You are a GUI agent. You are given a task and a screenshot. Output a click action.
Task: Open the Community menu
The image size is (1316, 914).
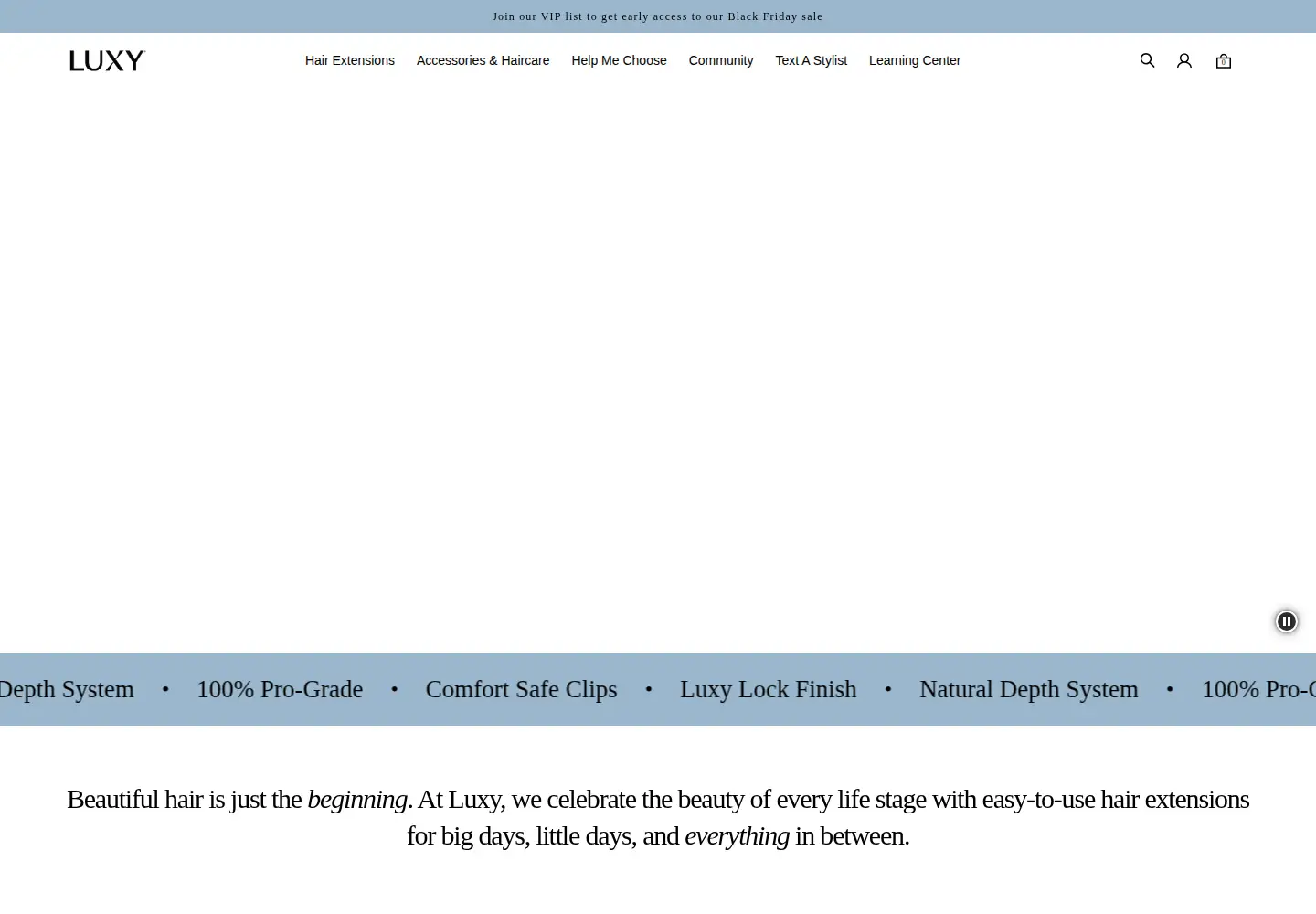[x=721, y=60]
